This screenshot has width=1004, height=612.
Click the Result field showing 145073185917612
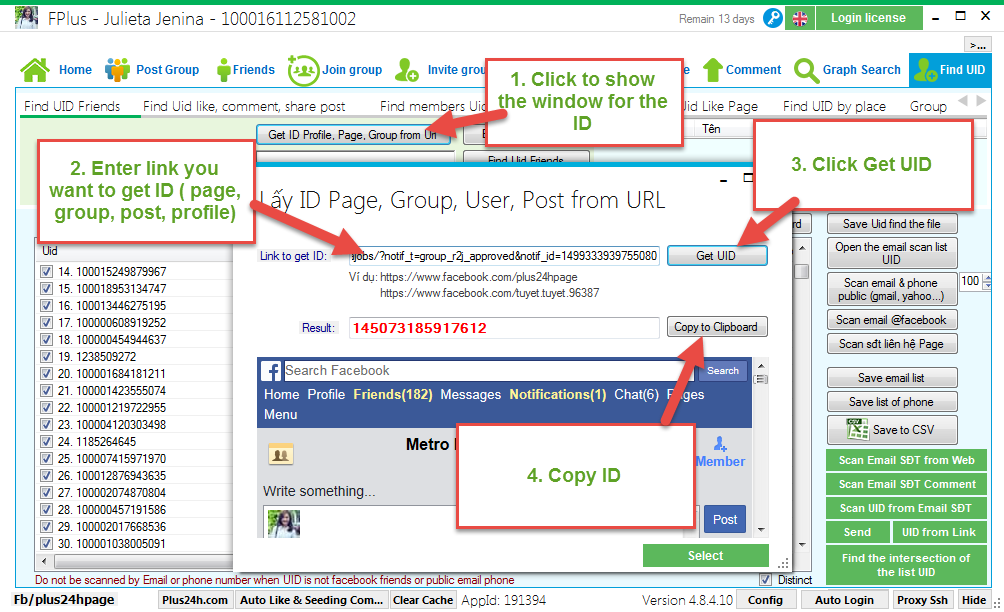[504, 328]
